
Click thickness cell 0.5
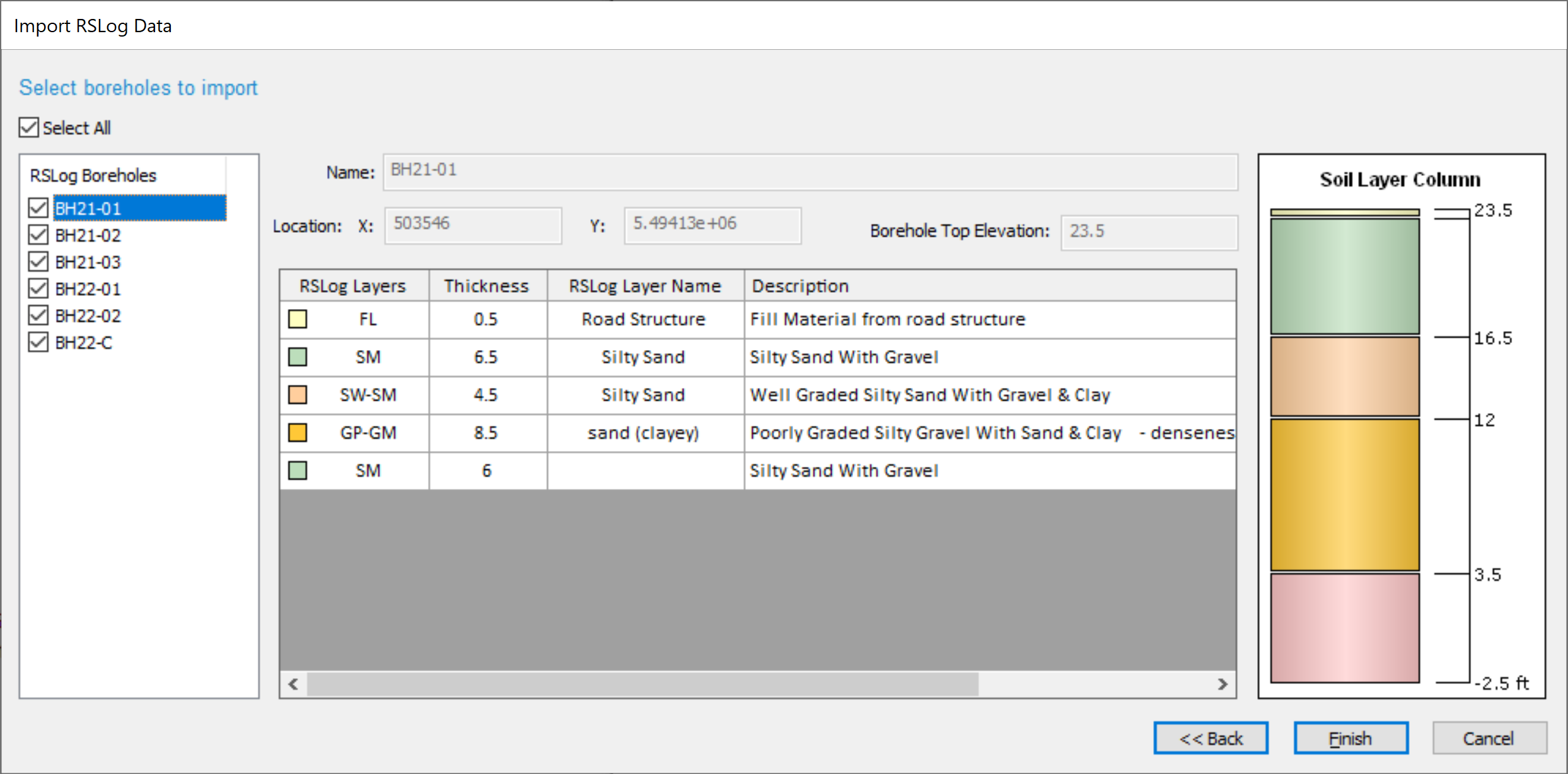(x=488, y=319)
